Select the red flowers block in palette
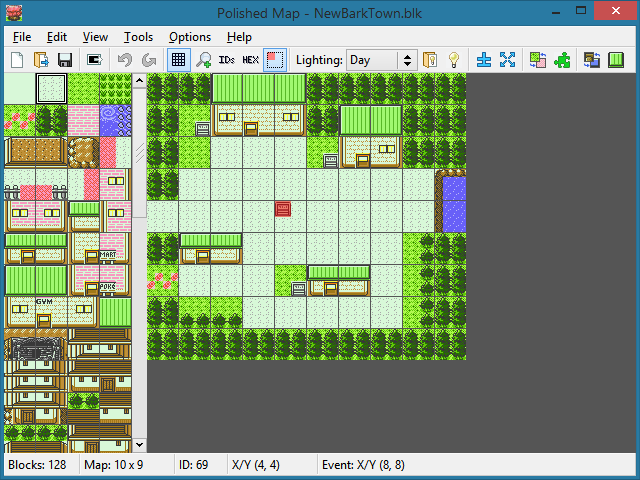 [20, 120]
